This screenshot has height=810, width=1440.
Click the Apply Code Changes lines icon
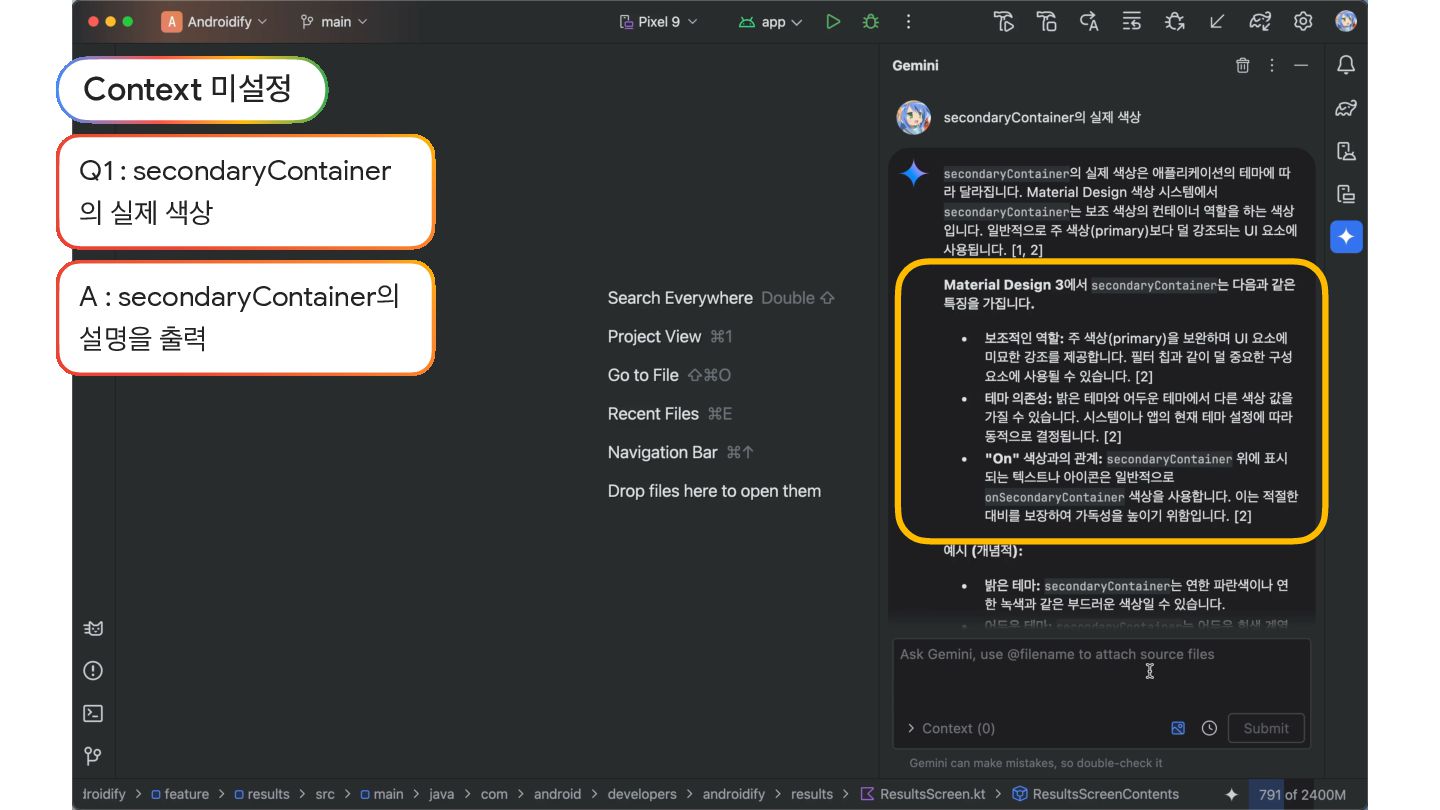coord(1132,21)
